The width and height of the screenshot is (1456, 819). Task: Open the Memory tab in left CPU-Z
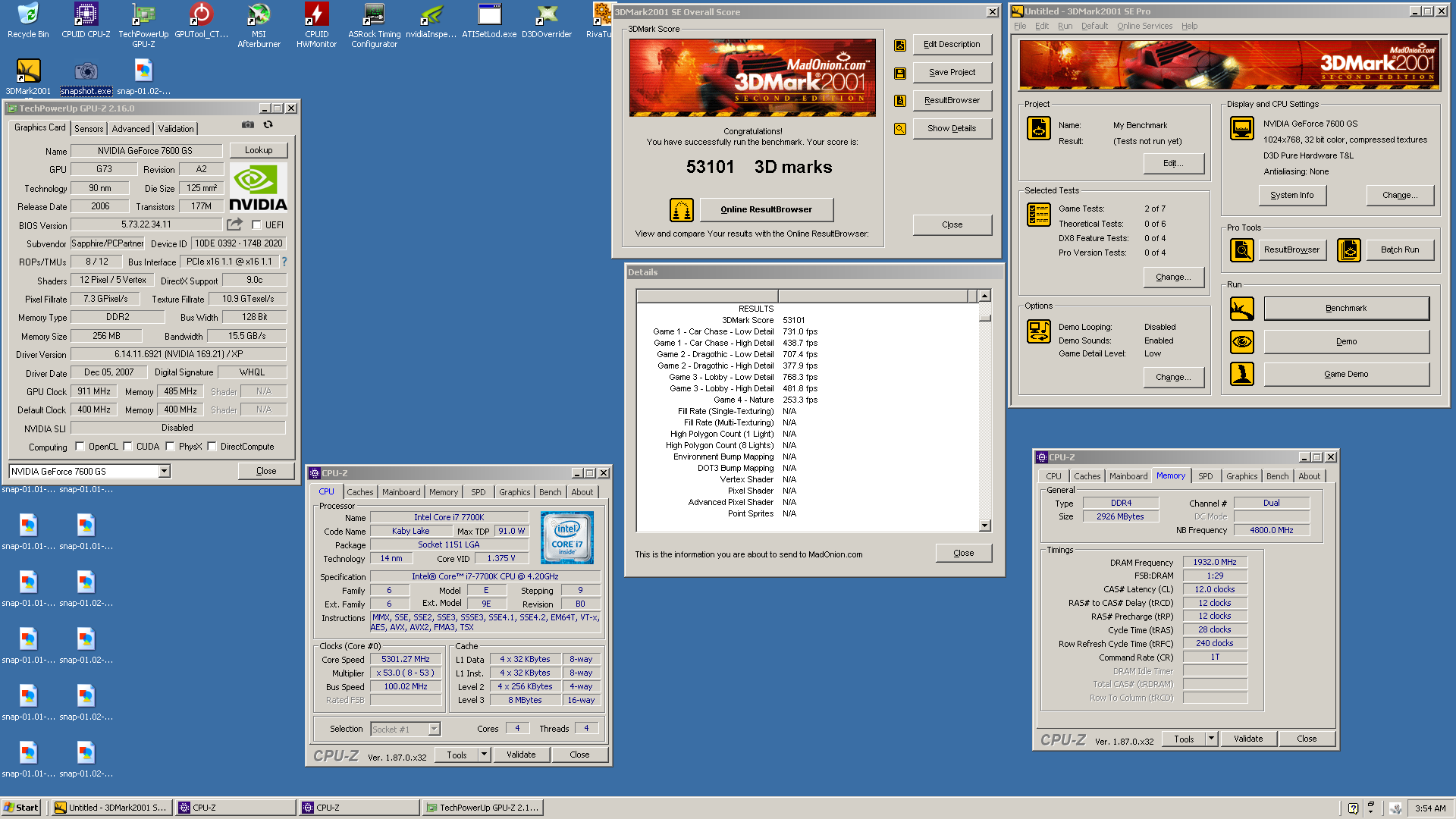click(444, 492)
